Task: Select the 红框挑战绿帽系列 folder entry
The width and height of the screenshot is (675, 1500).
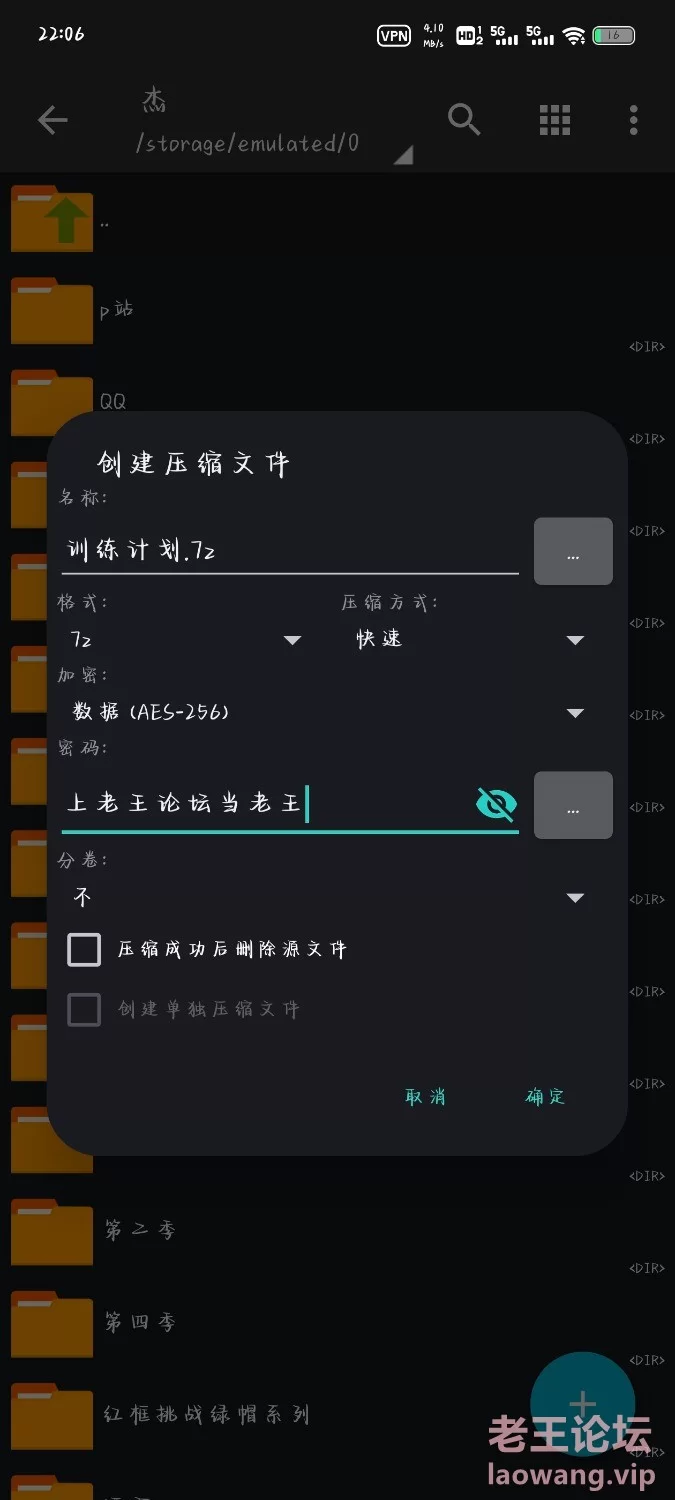Action: [207, 1415]
